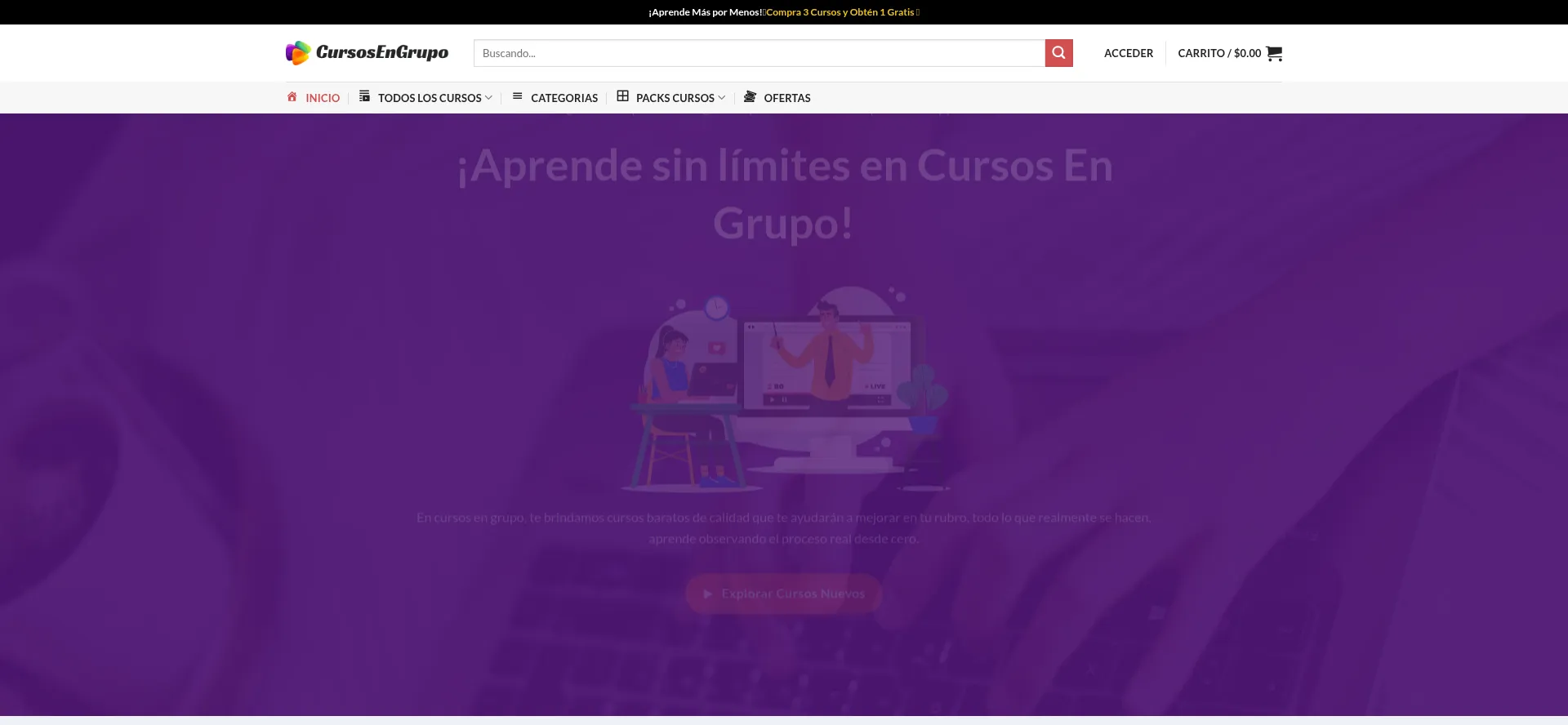Click the home icon beside INICIO

click(292, 96)
